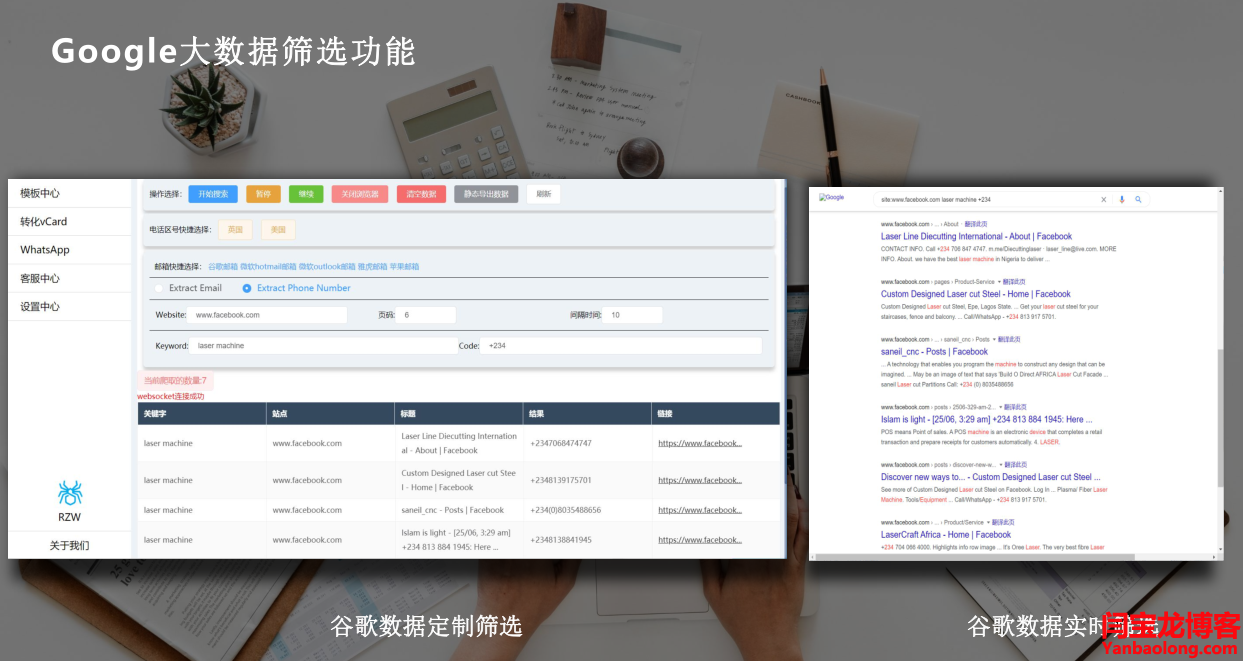Open the WhatsApp sidebar item
The height and width of the screenshot is (661, 1243).
45,250
